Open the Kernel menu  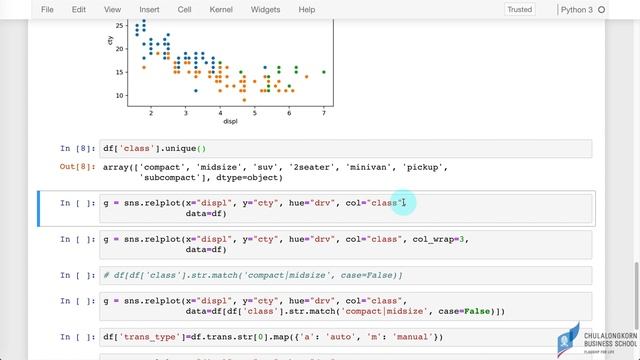[221, 9]
